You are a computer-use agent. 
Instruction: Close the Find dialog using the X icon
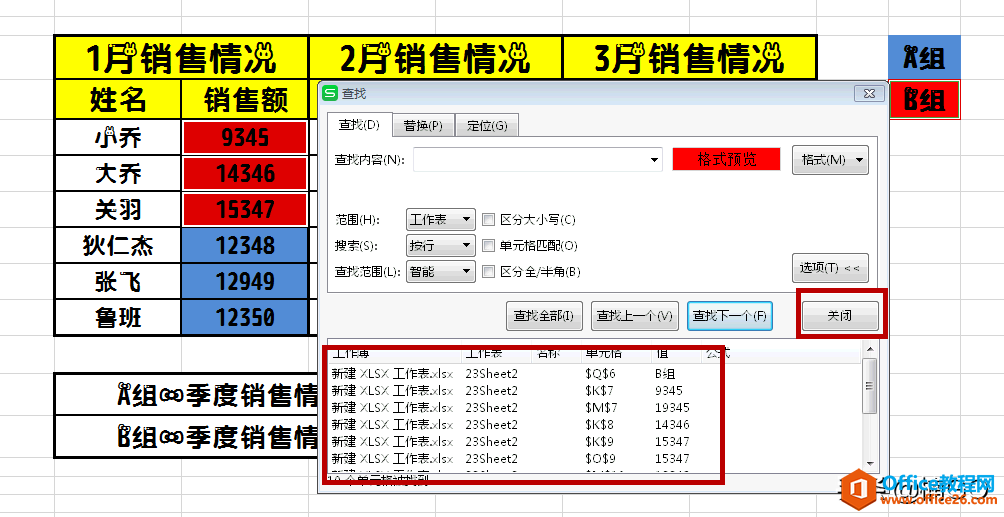click(x=869, y=94)
